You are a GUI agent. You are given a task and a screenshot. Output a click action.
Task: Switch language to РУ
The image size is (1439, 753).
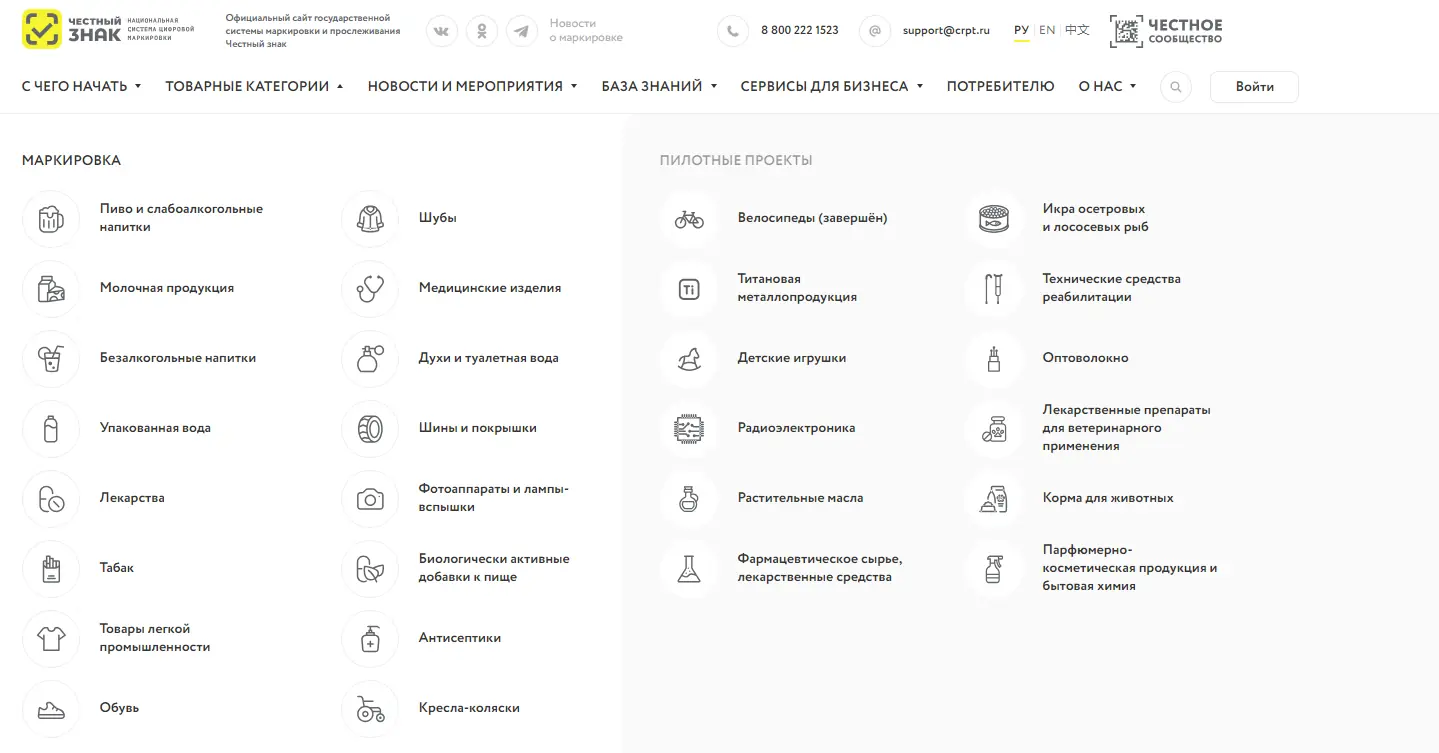tap(1021, 30)
